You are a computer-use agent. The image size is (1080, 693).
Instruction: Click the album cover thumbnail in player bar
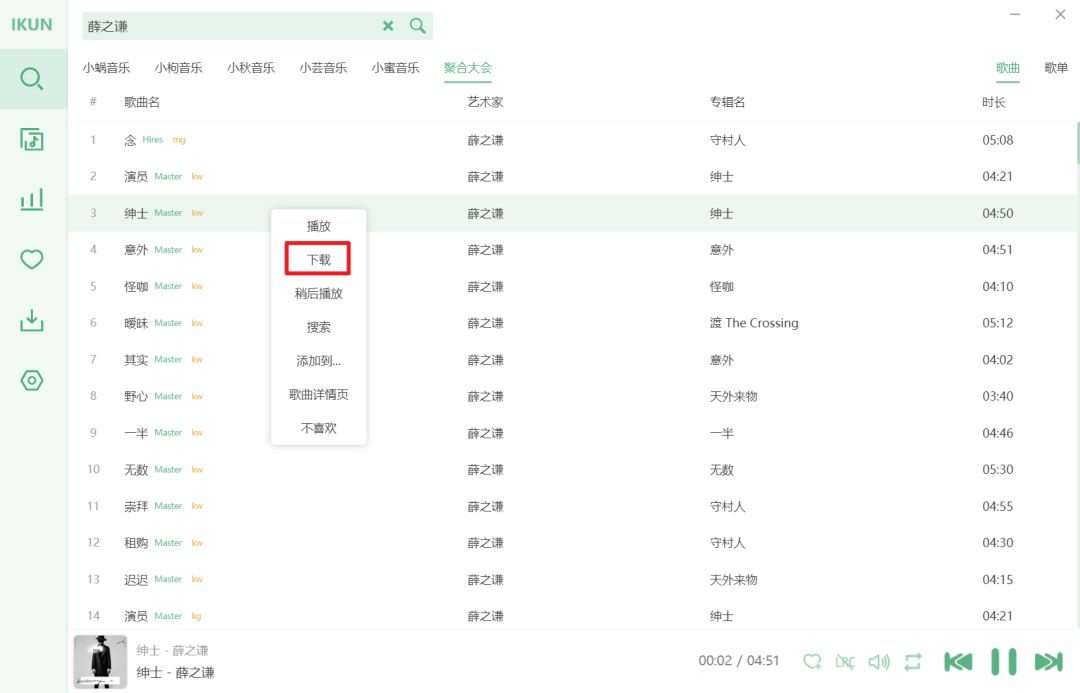pyautogui.click(x=100, y=661)
